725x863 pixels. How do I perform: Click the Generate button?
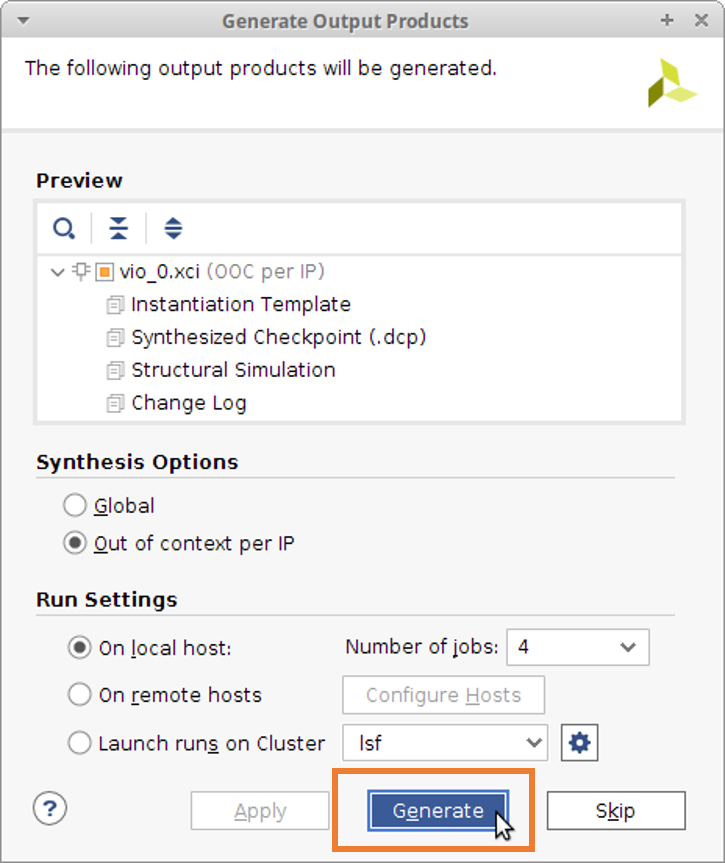(x=438, y=810)
